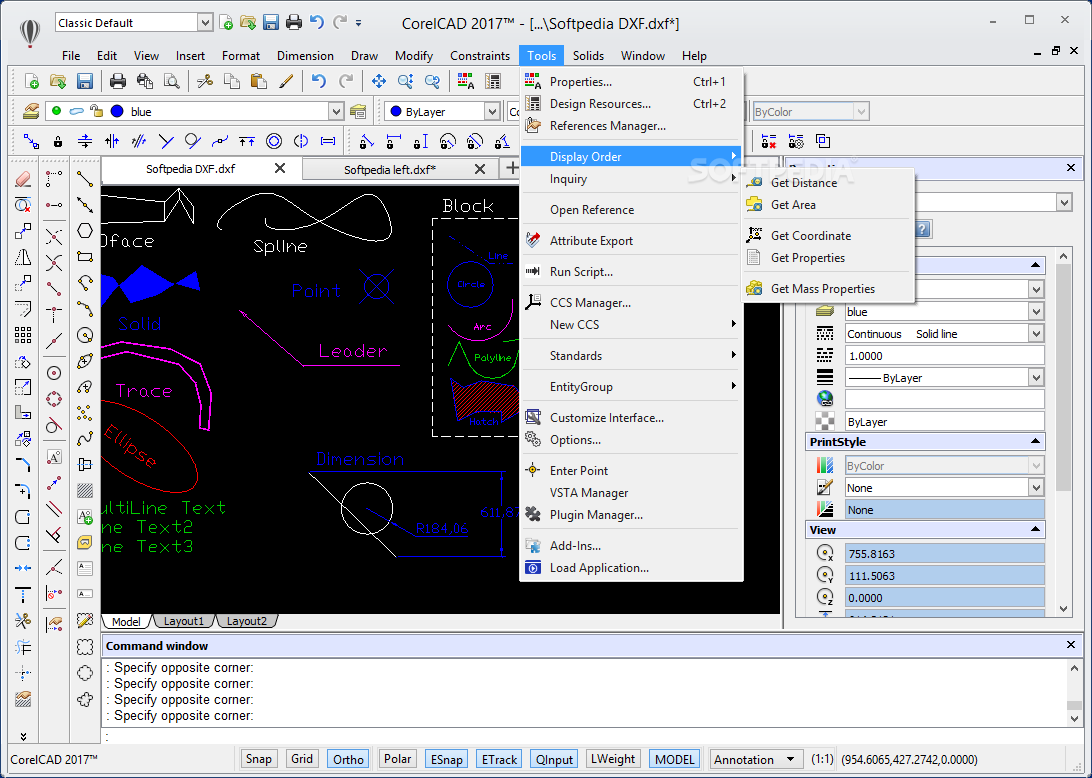Screen dimensions: 1092x778
Task: Toggle ESnap in the status bar
Action: [x=446, y=759]
